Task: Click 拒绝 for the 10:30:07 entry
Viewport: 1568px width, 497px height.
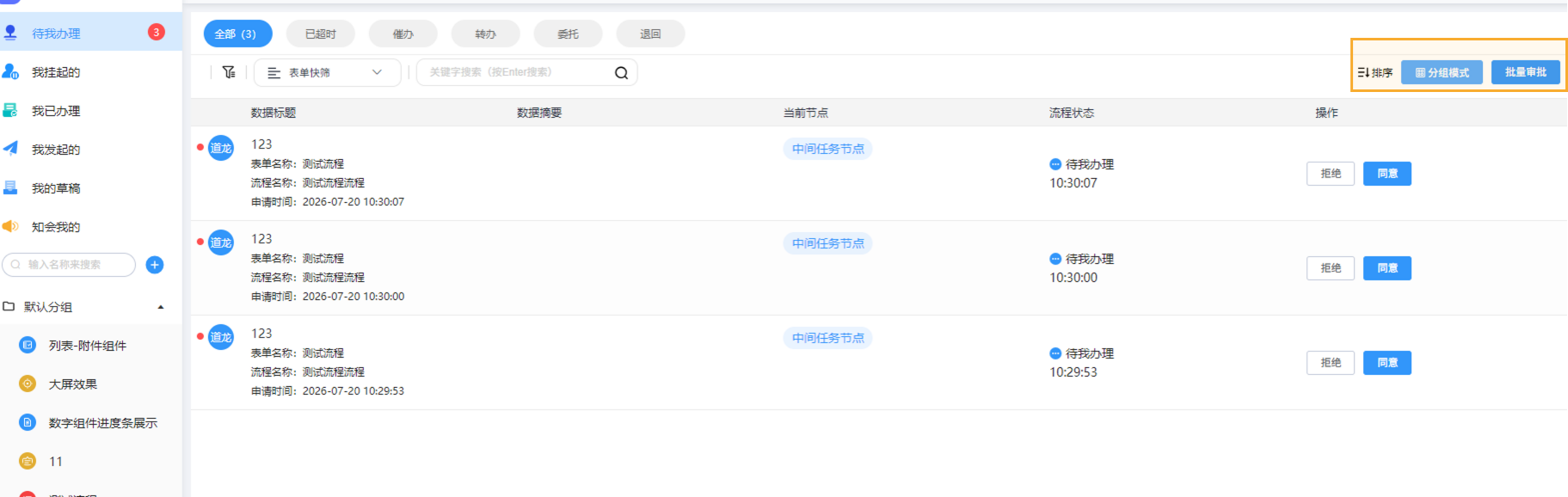Action: [x=1331, y=174]
